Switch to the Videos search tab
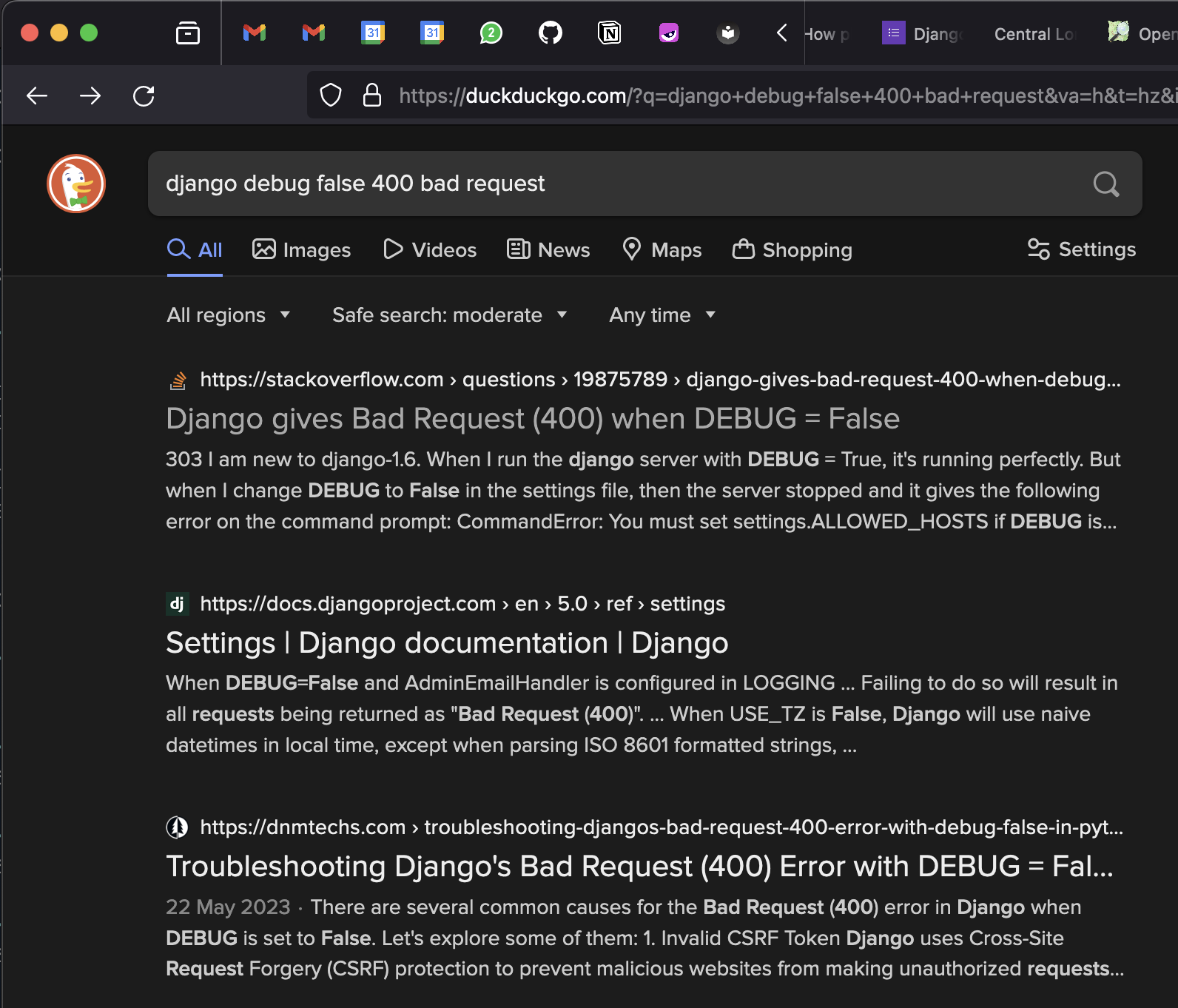 click(x=430, y=250)
